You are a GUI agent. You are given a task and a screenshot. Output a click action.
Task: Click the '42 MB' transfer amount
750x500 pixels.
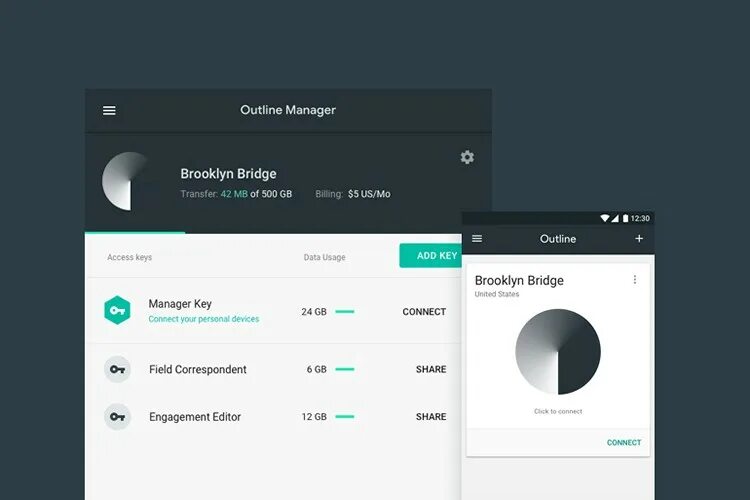[x=234, y=194]
